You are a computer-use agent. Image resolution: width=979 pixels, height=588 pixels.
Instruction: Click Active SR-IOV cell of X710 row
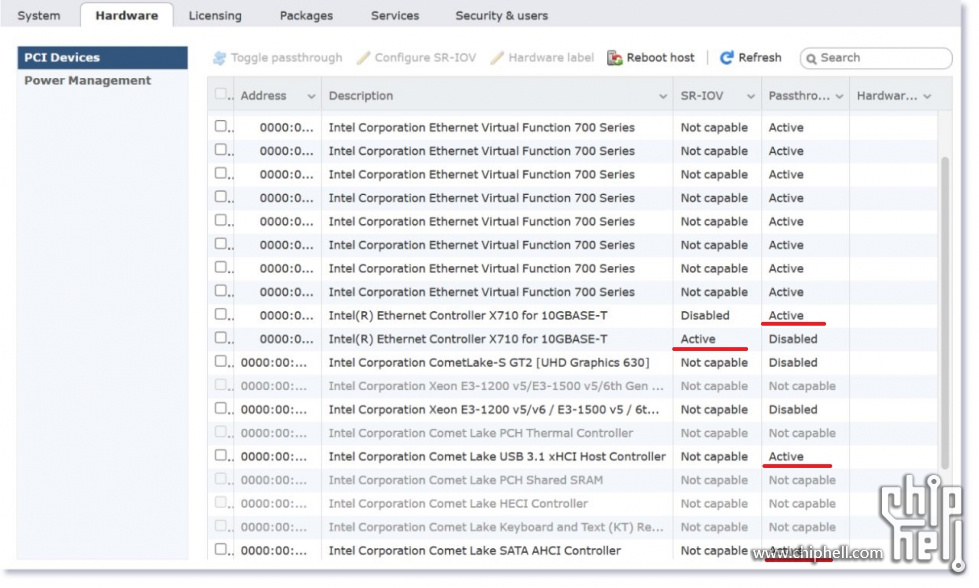click(x=698, y=339)
